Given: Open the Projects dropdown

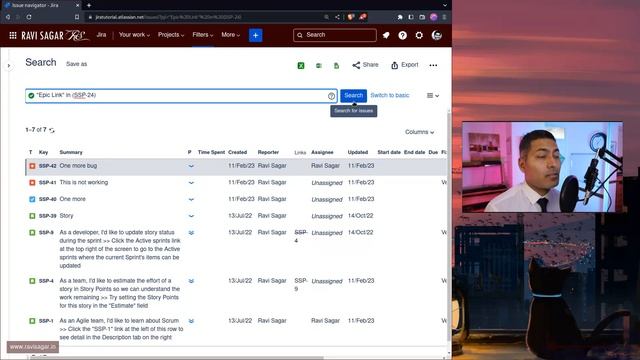Looking at the screenshot, I should [x=171, y=35].
